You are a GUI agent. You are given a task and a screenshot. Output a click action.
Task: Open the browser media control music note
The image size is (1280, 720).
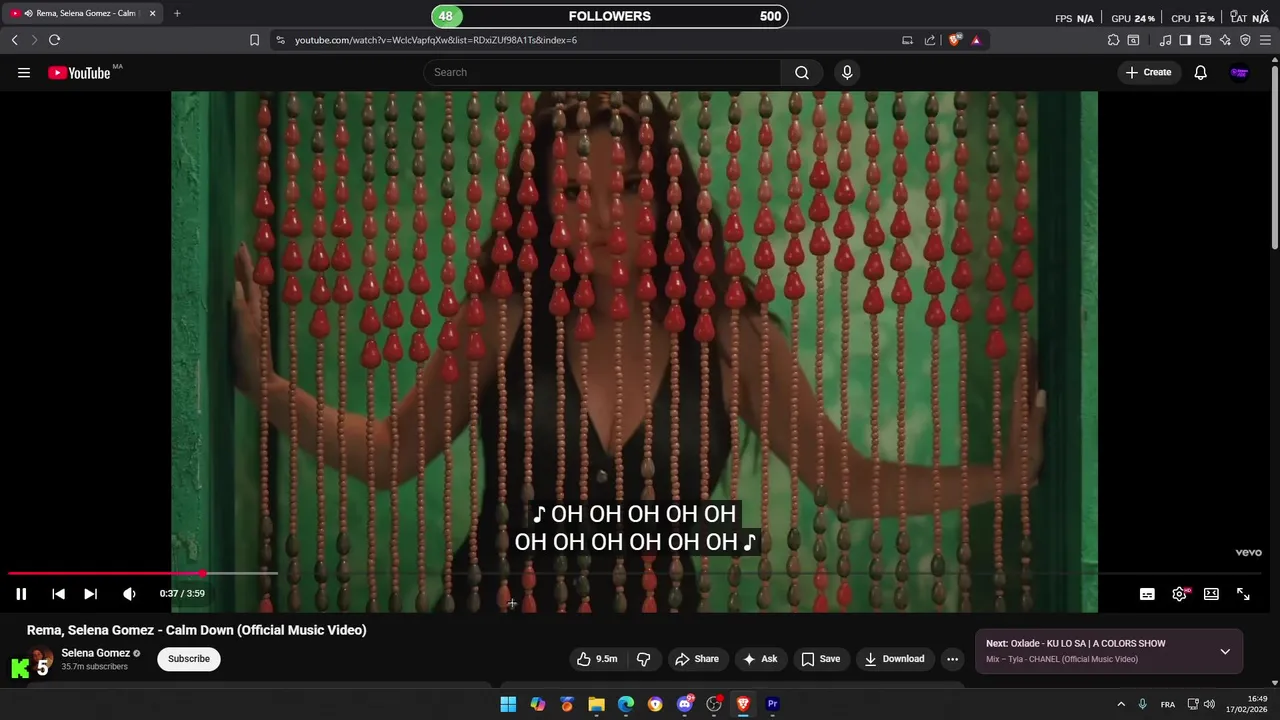click(x=1165, y=40)
